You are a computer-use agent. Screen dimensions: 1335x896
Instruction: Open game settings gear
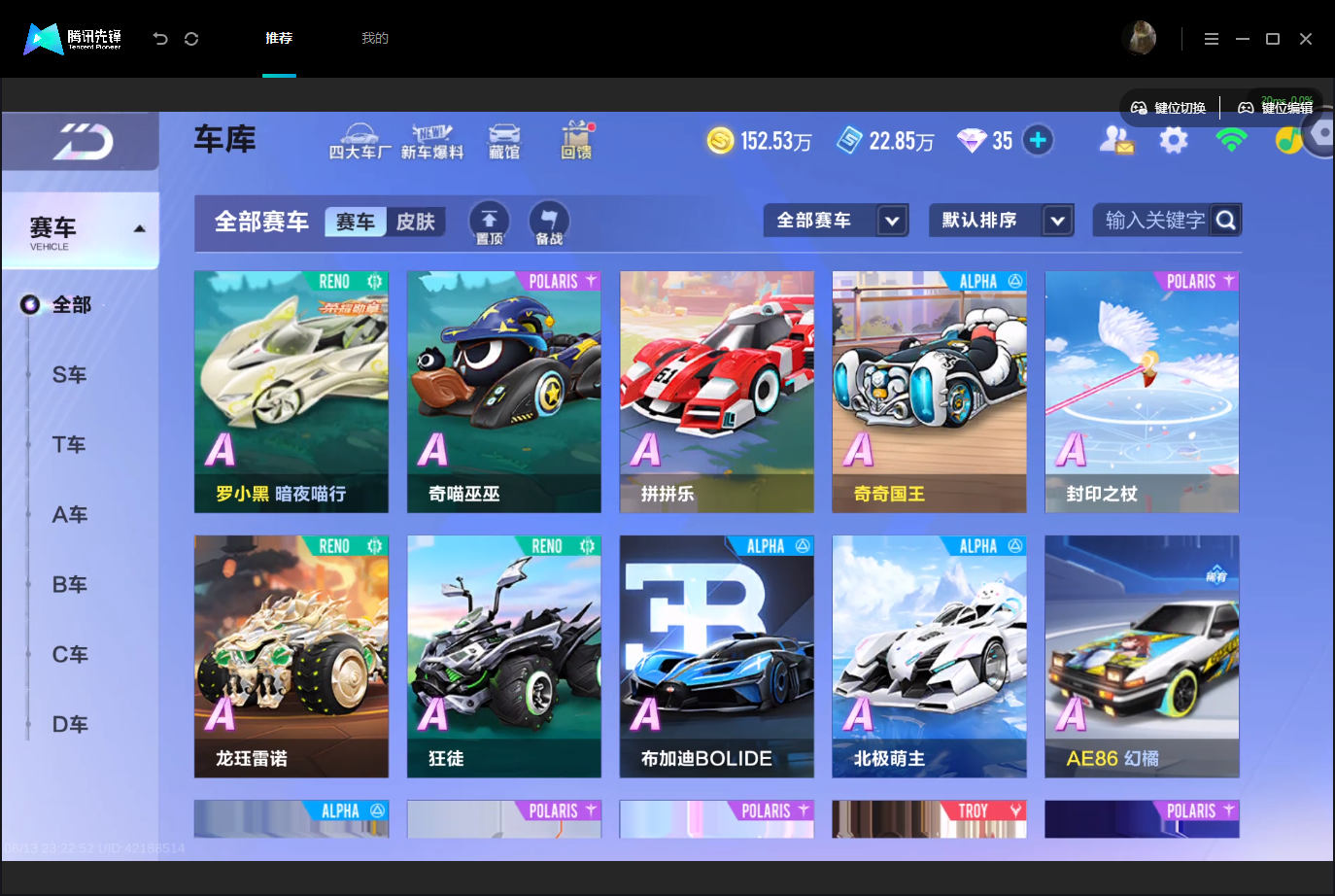click(1174, 141)
